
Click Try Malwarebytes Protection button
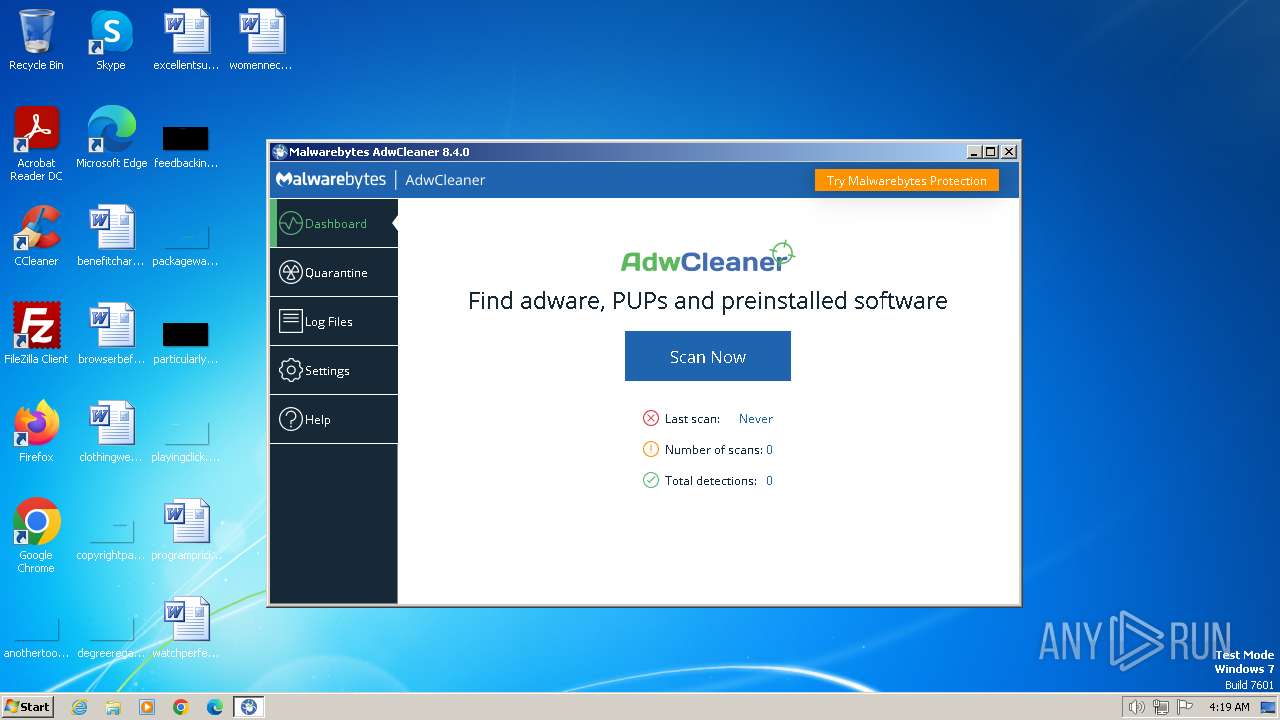pyautogui.click(x=906, y=181)
